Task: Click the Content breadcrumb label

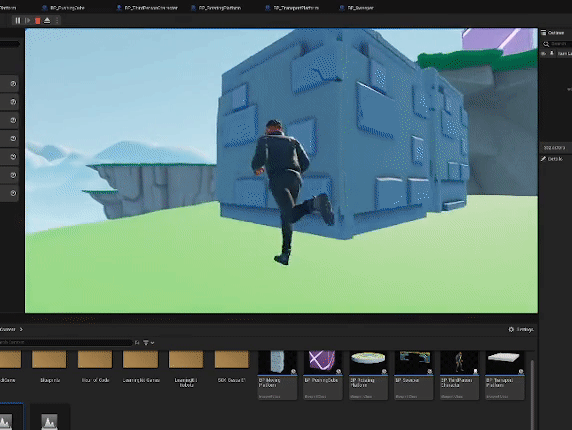Action: 7,329
